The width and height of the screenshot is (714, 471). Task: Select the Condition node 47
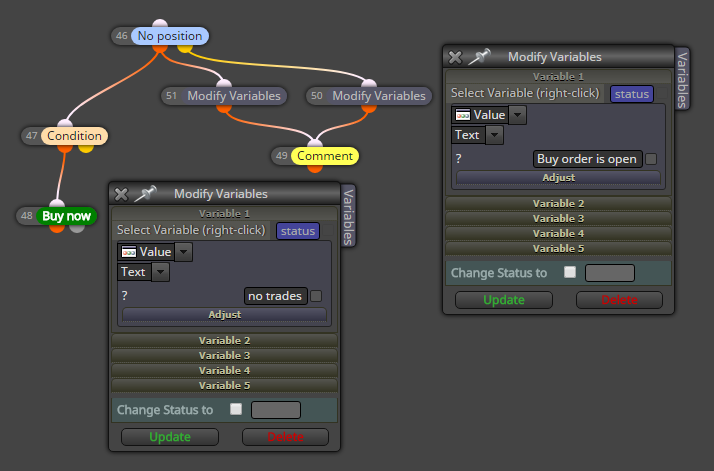point(74,136)
